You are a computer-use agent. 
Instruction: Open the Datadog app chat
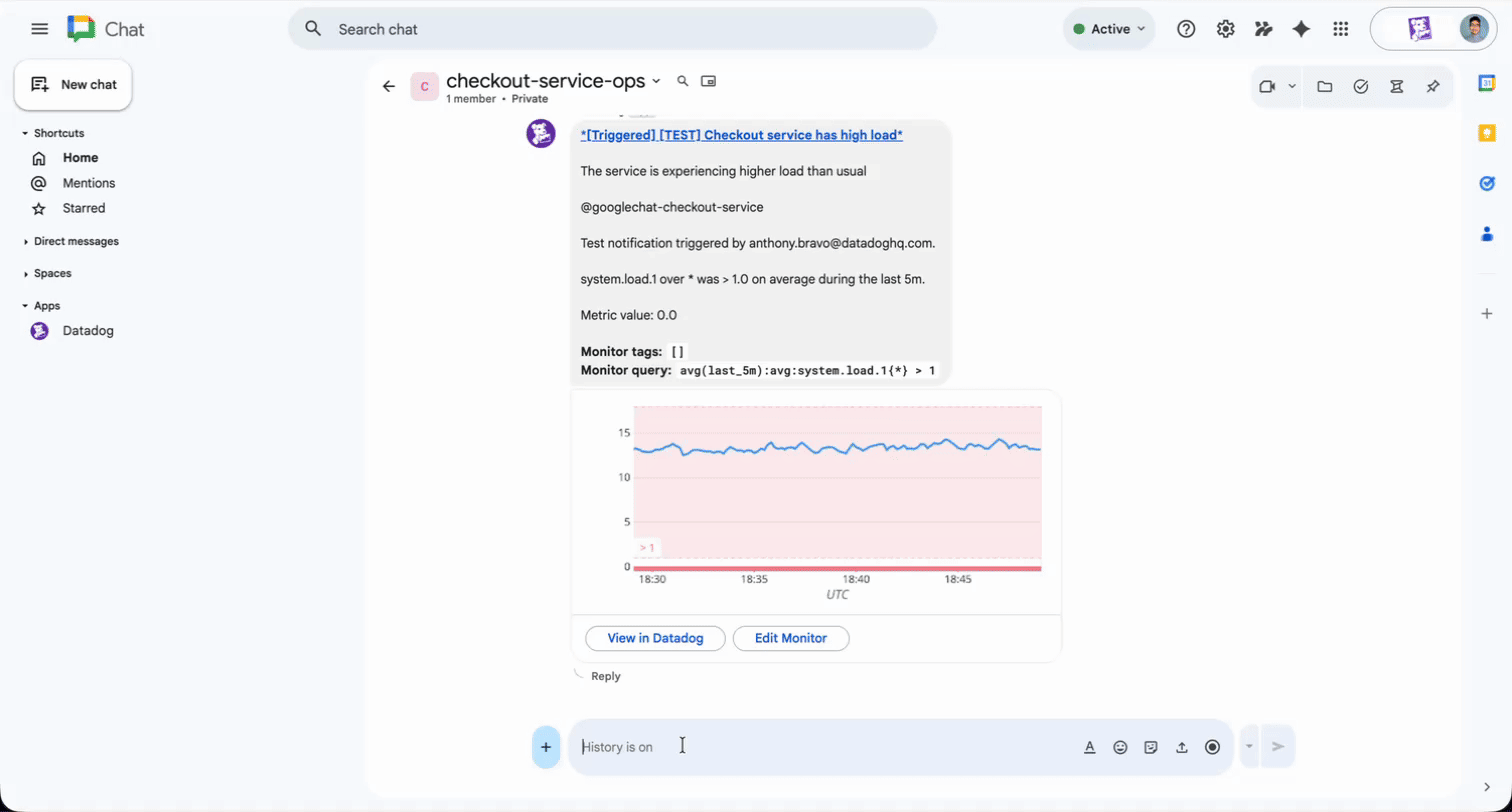[88, 331]
